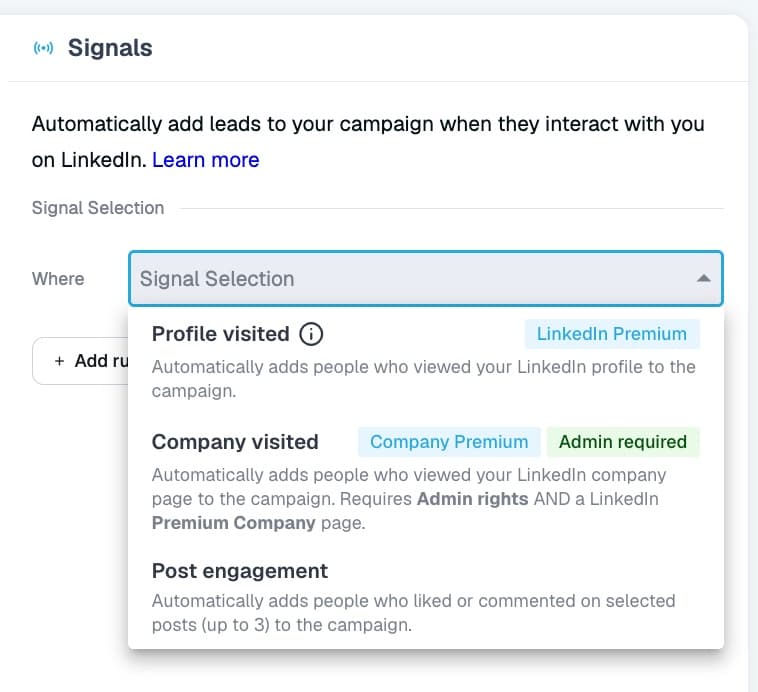Click the Profile visited description text

coord(423,379)
